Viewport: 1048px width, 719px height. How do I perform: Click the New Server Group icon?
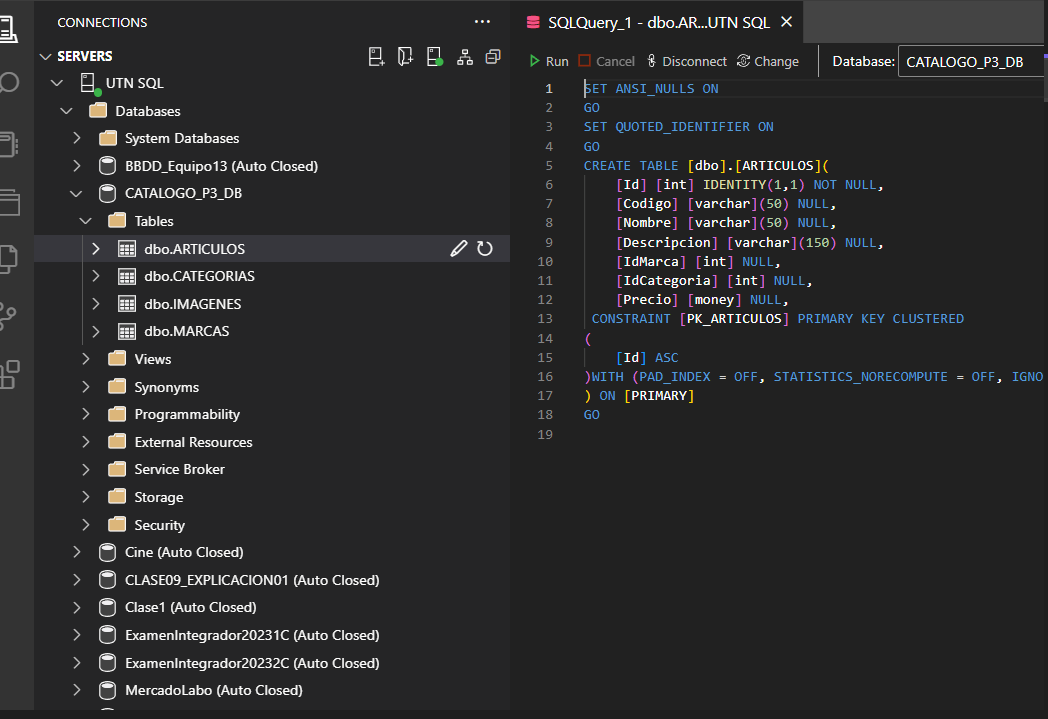pos(405,57)
